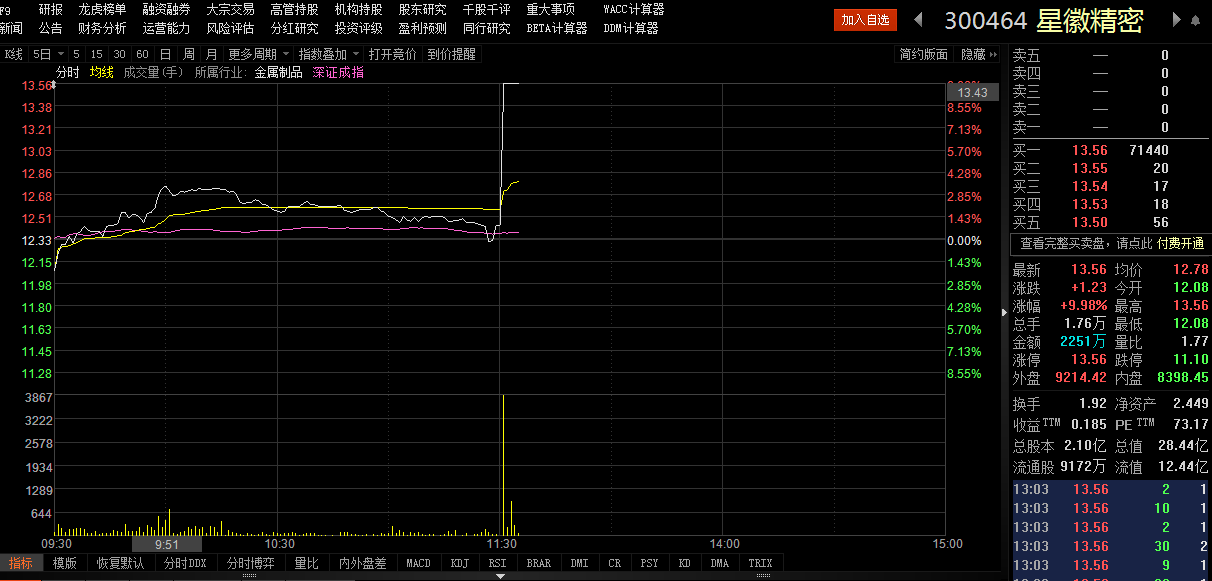Click the price alert bell icon
Screen dimensions: 1212x581
[x=1195, y=20]
